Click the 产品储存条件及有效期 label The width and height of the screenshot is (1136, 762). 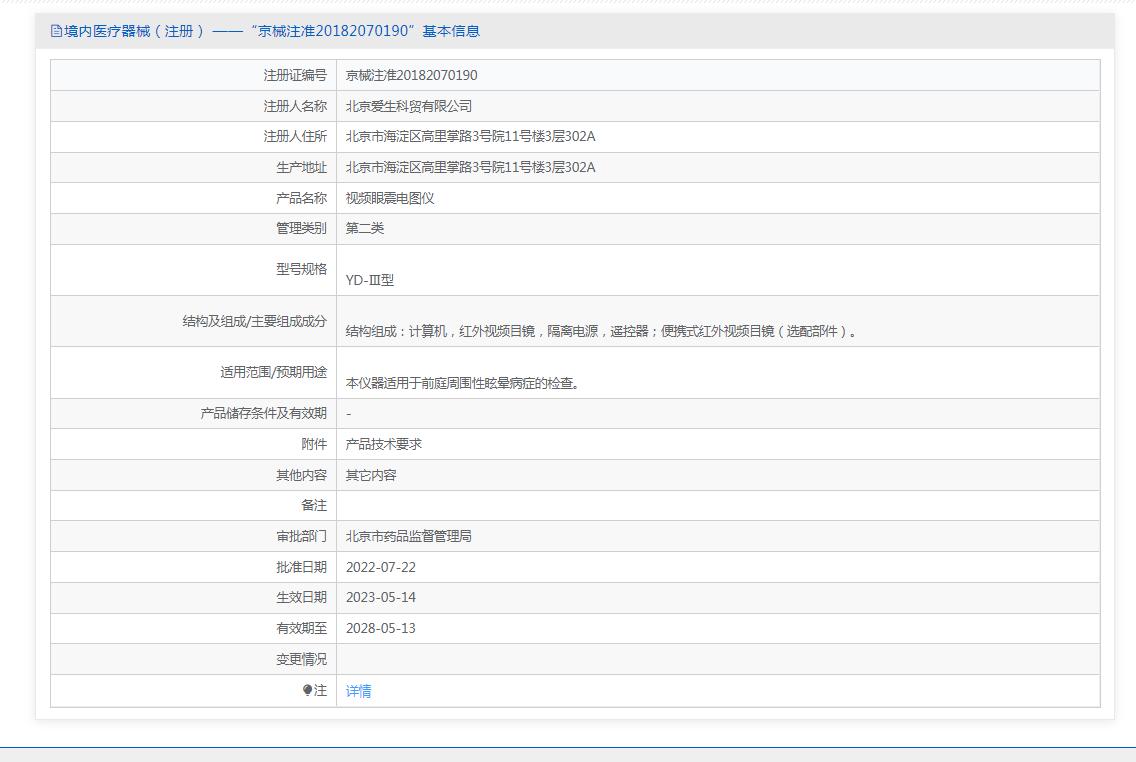click(264, 414)
